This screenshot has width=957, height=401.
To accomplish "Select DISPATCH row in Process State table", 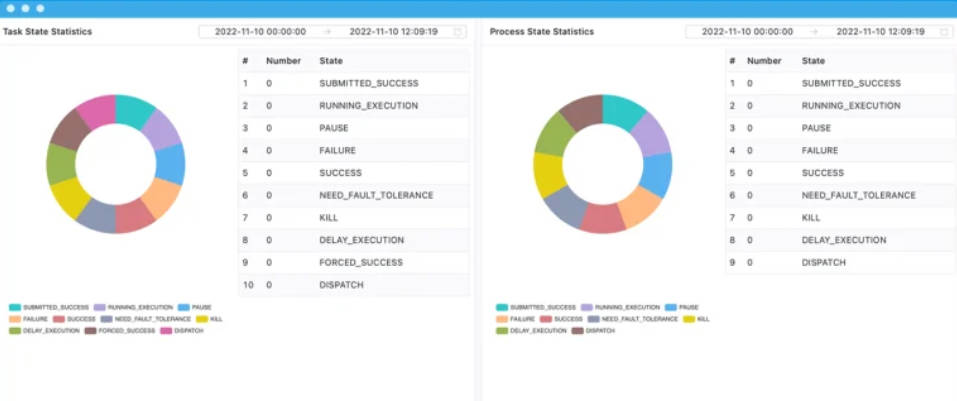I will point(841,262).
